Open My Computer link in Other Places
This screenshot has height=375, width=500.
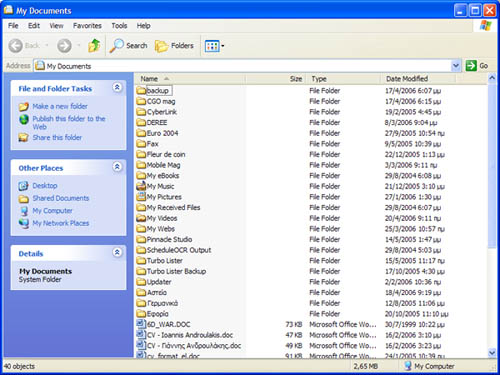coord(52,211)
